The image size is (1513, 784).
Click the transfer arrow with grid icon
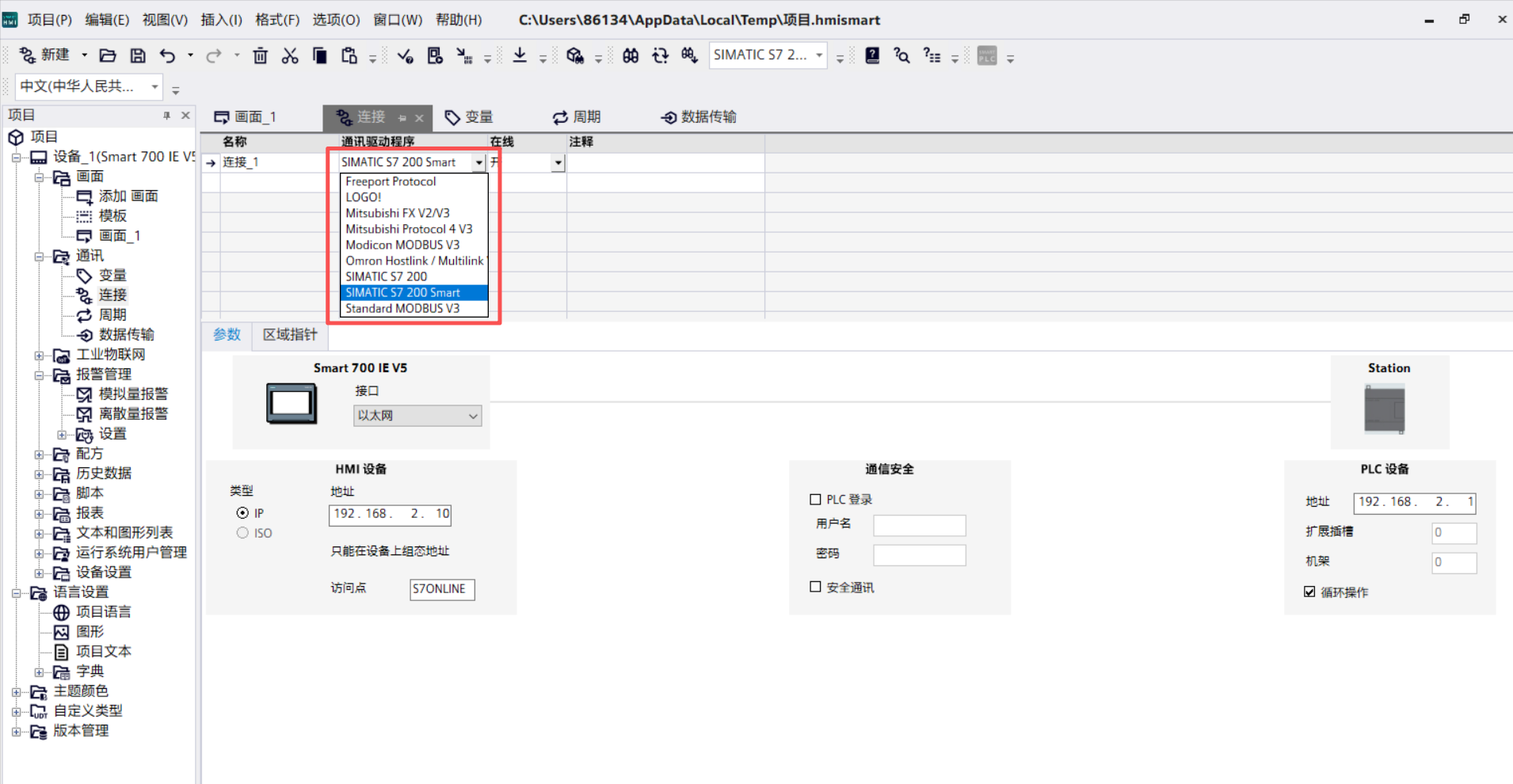[464, 55]
